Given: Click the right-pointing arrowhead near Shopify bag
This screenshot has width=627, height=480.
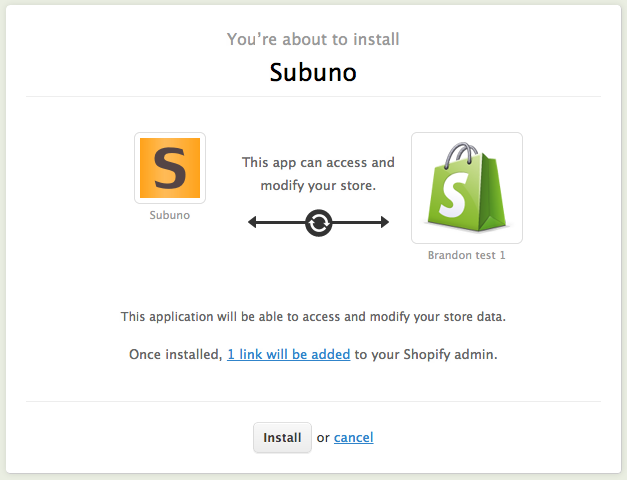Looking at the screenshot, I should coord(383,222).
